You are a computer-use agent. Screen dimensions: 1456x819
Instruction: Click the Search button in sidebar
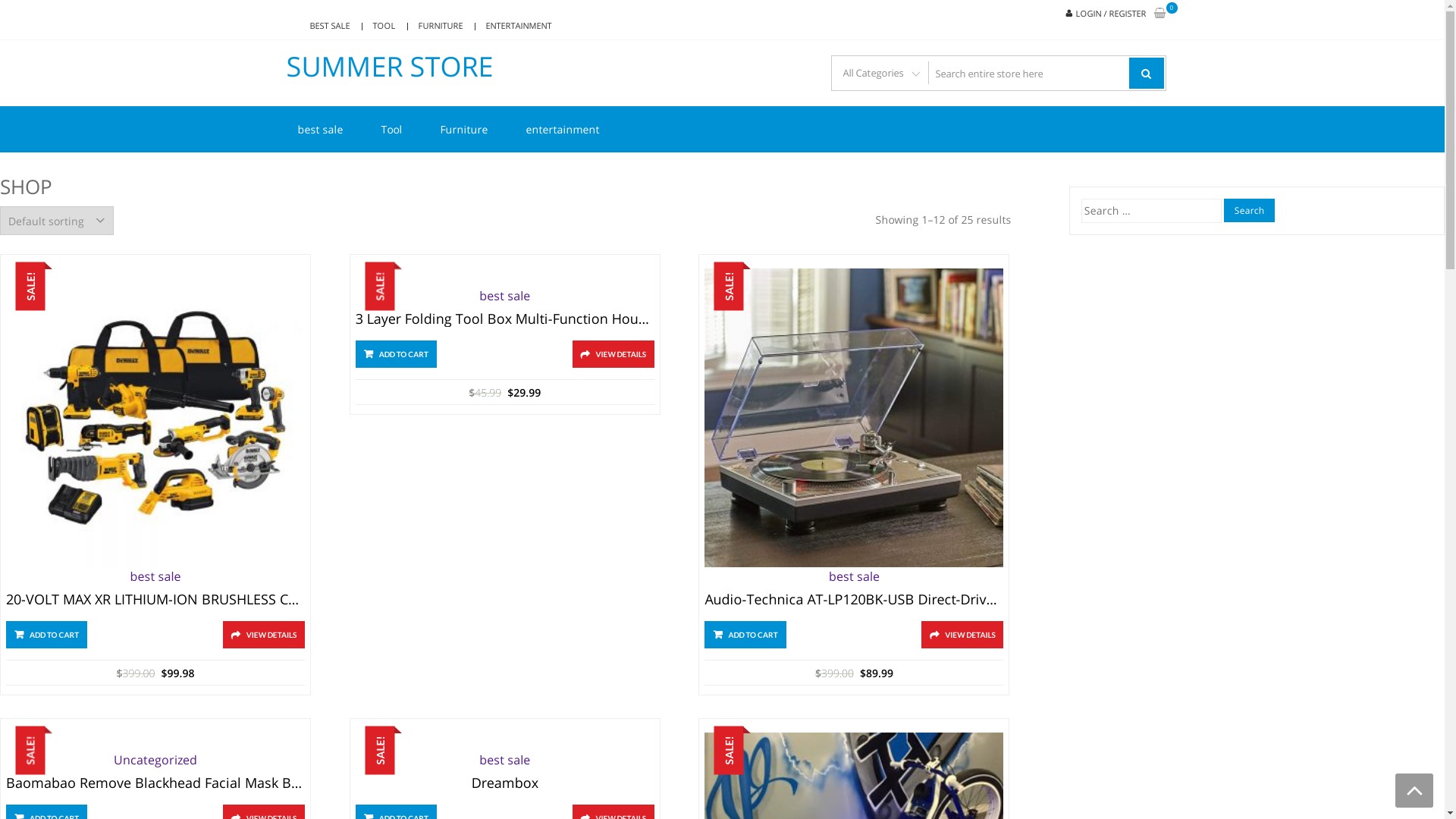tap(1249, 209)
